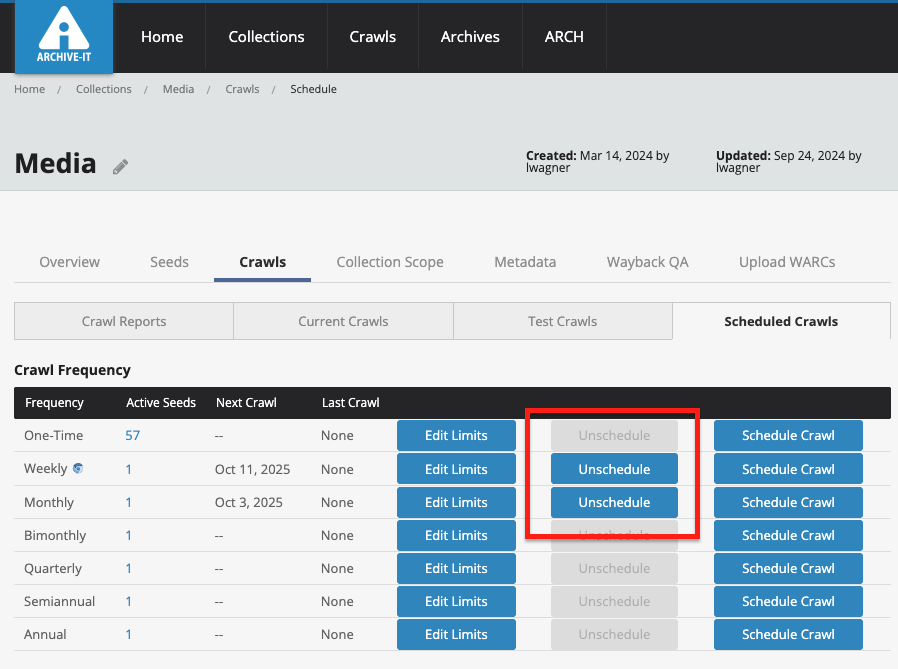The image size is (898, 669).
Task: Open Collections in top navigation
Action: pyautogui.click(x=266, y=37)
